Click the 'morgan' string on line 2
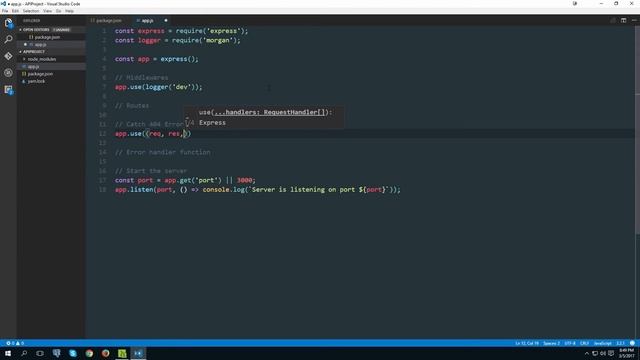 [218, 40]
